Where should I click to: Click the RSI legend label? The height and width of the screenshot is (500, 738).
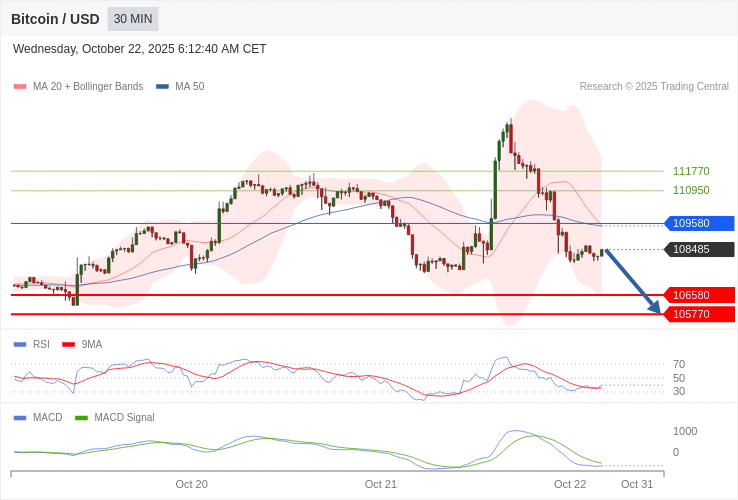41,345
